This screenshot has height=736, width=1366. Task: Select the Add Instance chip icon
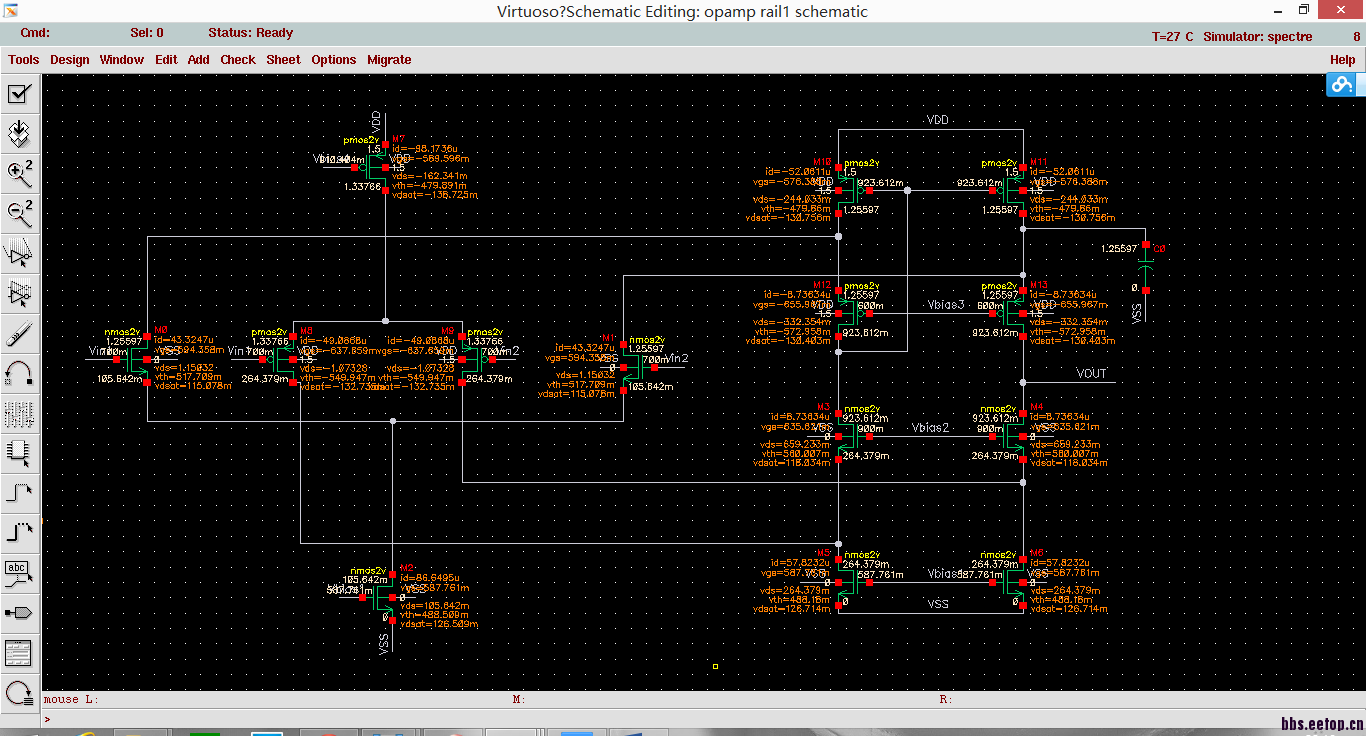19,452
